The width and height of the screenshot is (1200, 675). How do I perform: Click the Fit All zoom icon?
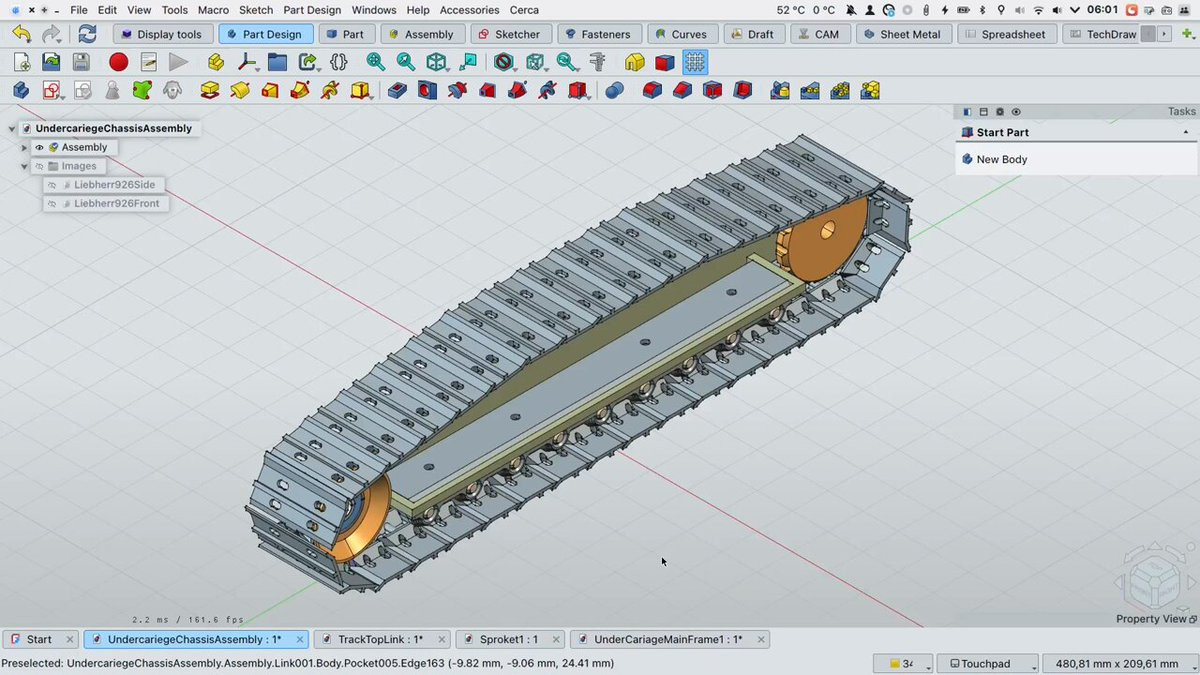[x=375, y=62]
